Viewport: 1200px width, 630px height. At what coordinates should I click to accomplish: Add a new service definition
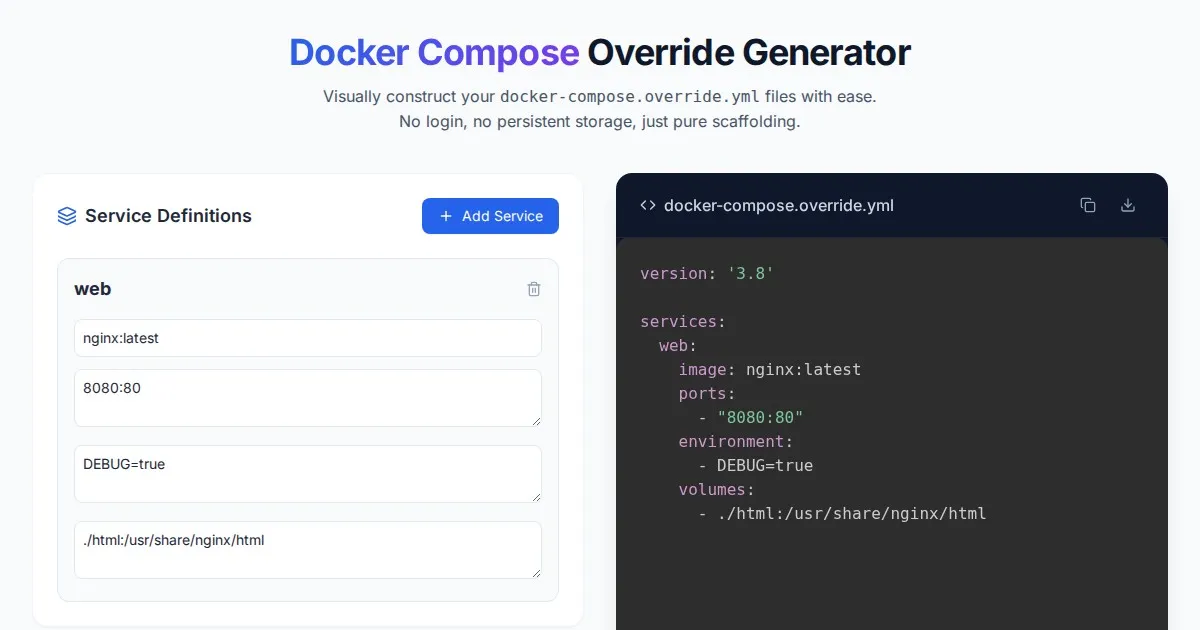[490, 216]
